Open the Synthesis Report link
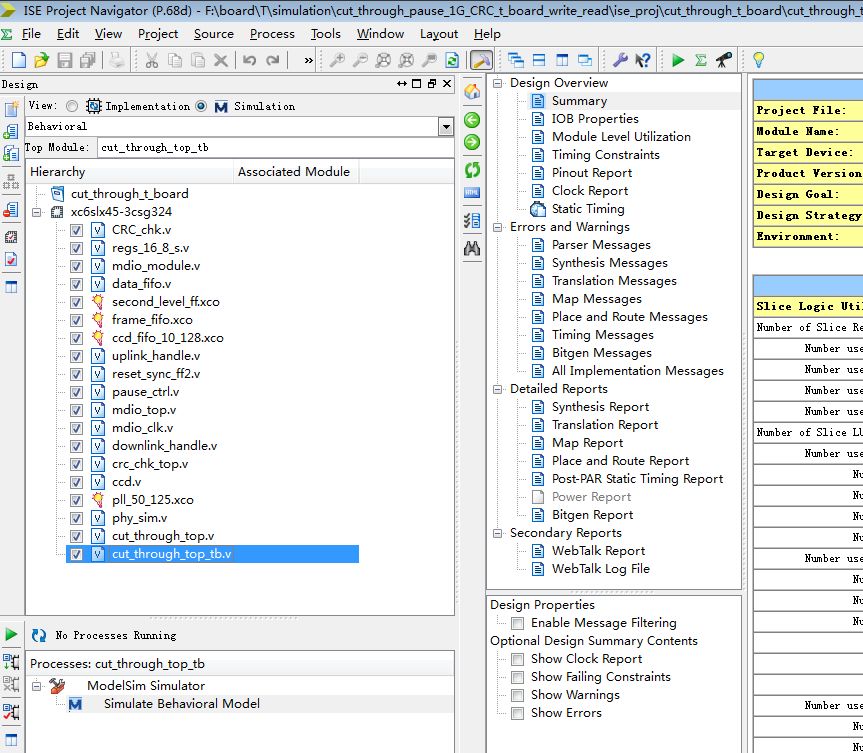 click(600, 407)
